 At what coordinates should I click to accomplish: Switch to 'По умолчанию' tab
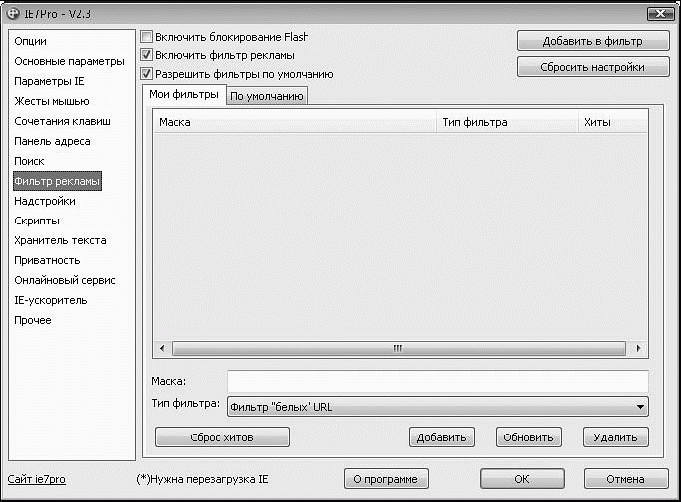pyautogui.click(x=266, y=96)
